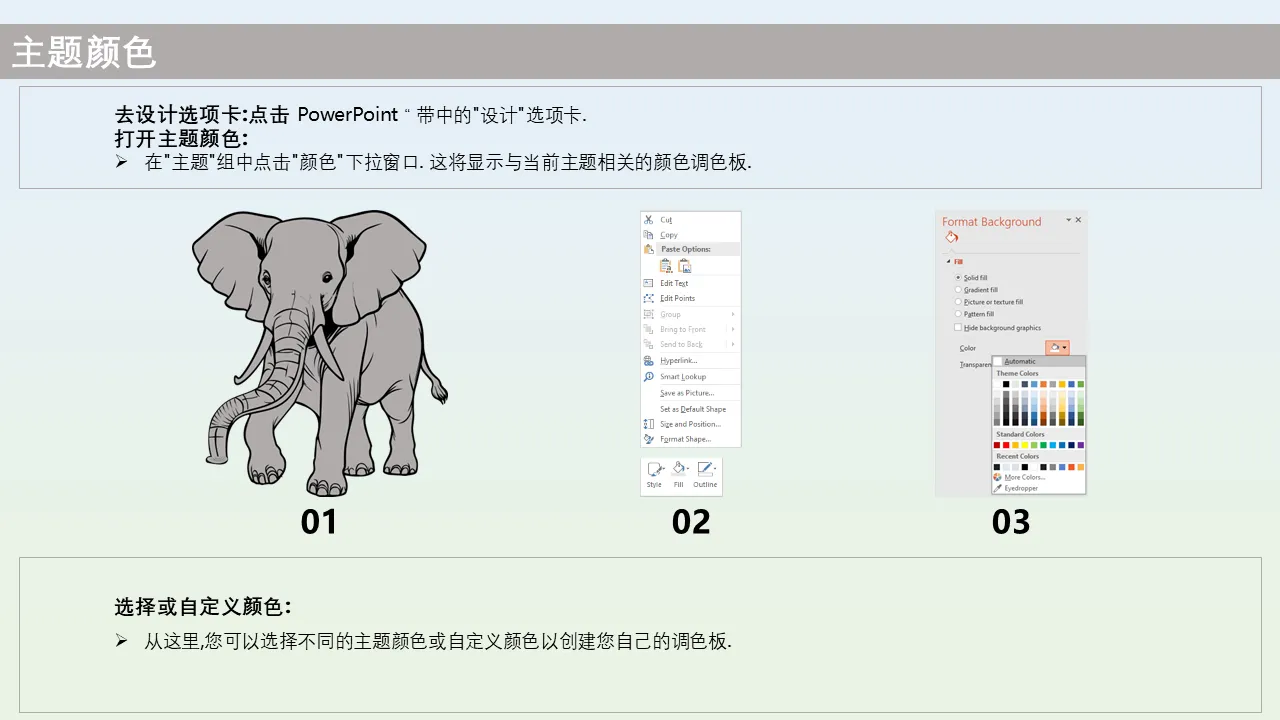Click Save as Picture... entry
Image resolution: width=1280 pixels, height=720 pixels.
(x=686, y=393)
